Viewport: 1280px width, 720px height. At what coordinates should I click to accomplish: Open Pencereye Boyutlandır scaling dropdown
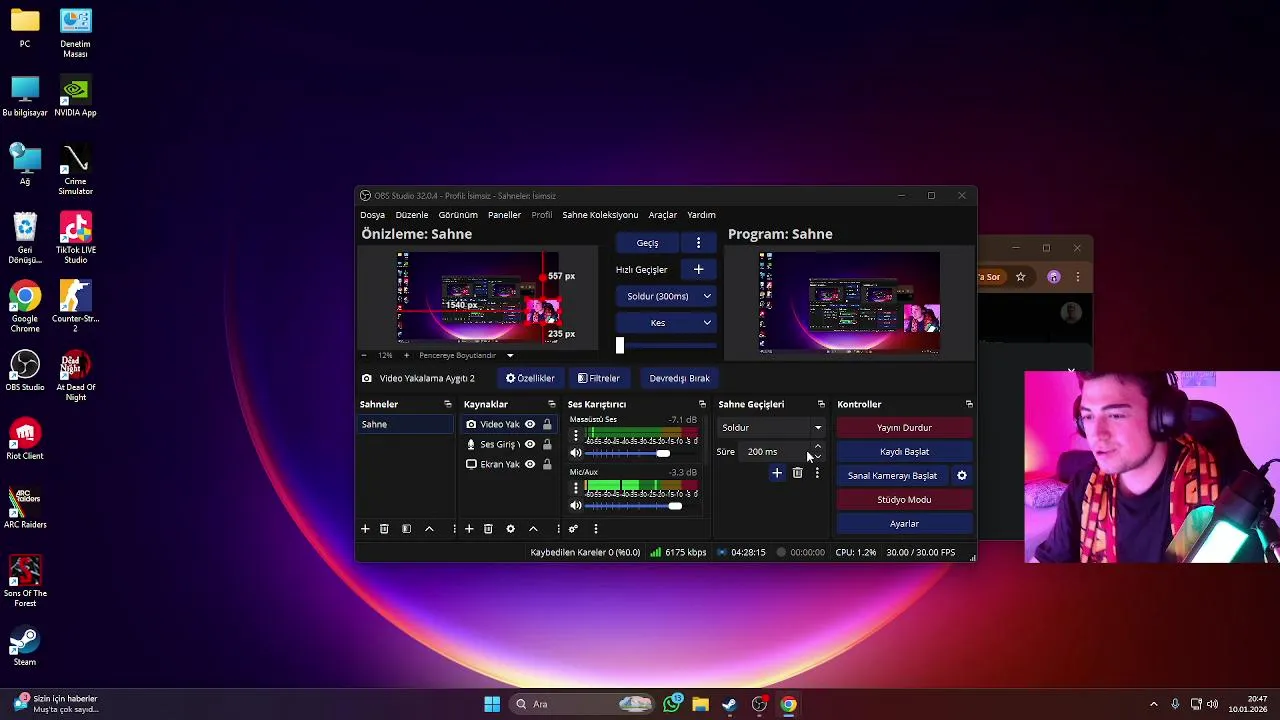tap(510, 355)
